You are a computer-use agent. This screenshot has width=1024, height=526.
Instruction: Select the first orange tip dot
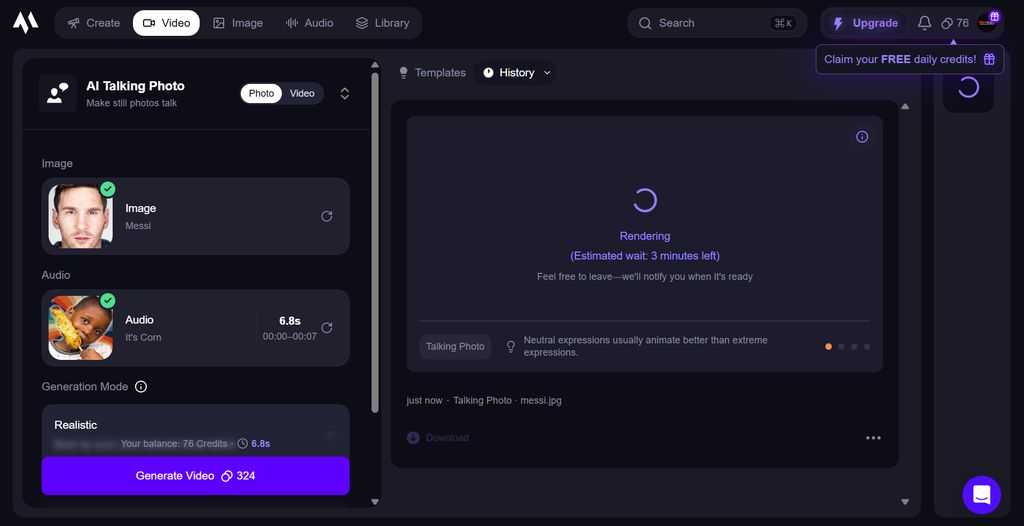pyautogui.click(x=829, y=346)
